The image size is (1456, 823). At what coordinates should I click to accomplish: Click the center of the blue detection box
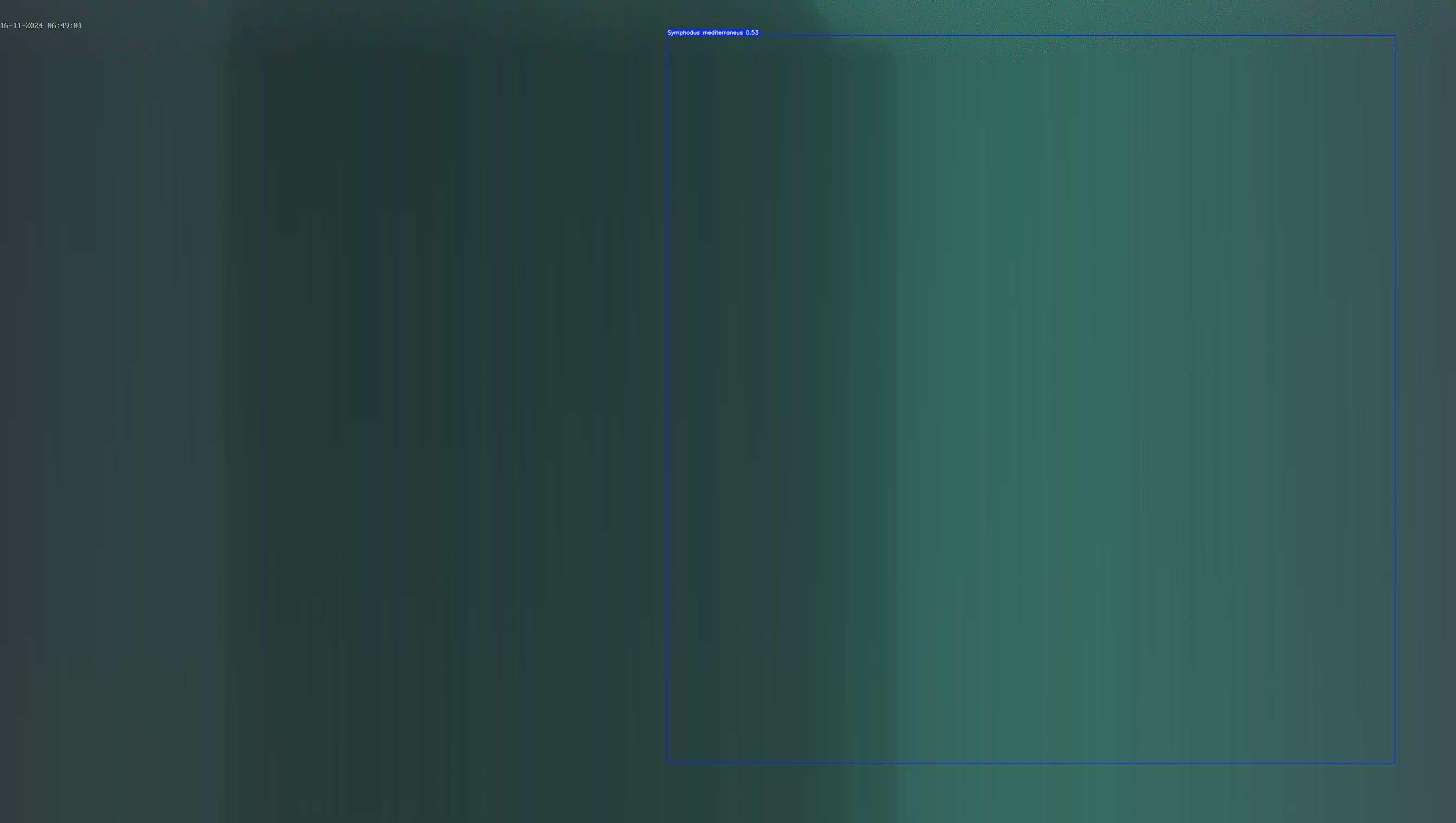1031,399
